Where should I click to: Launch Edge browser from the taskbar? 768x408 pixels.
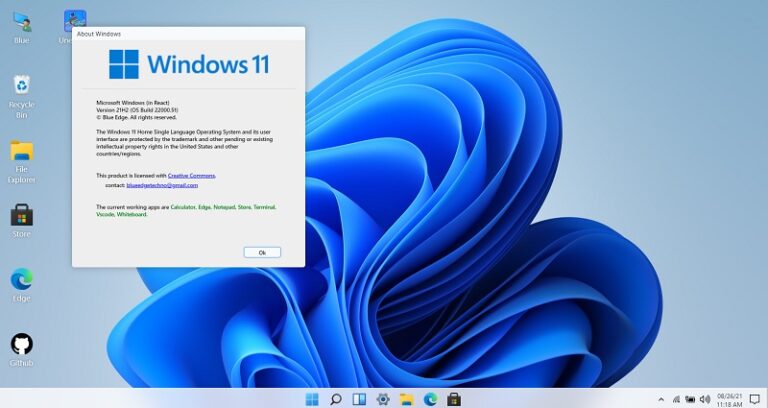[430, 399]
